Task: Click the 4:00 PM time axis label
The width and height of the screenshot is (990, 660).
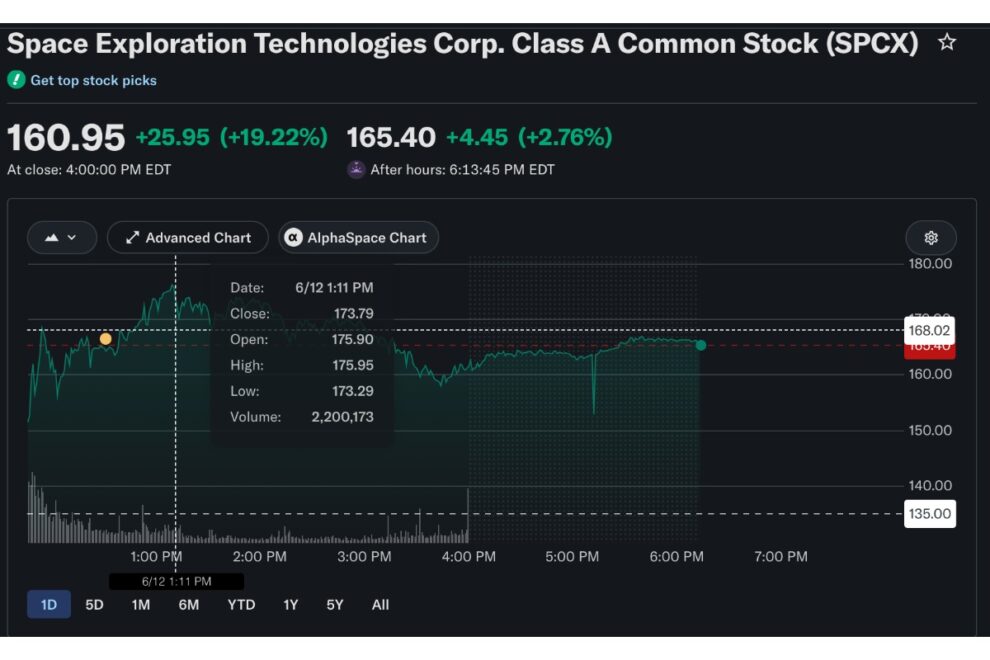Action: 468,556
